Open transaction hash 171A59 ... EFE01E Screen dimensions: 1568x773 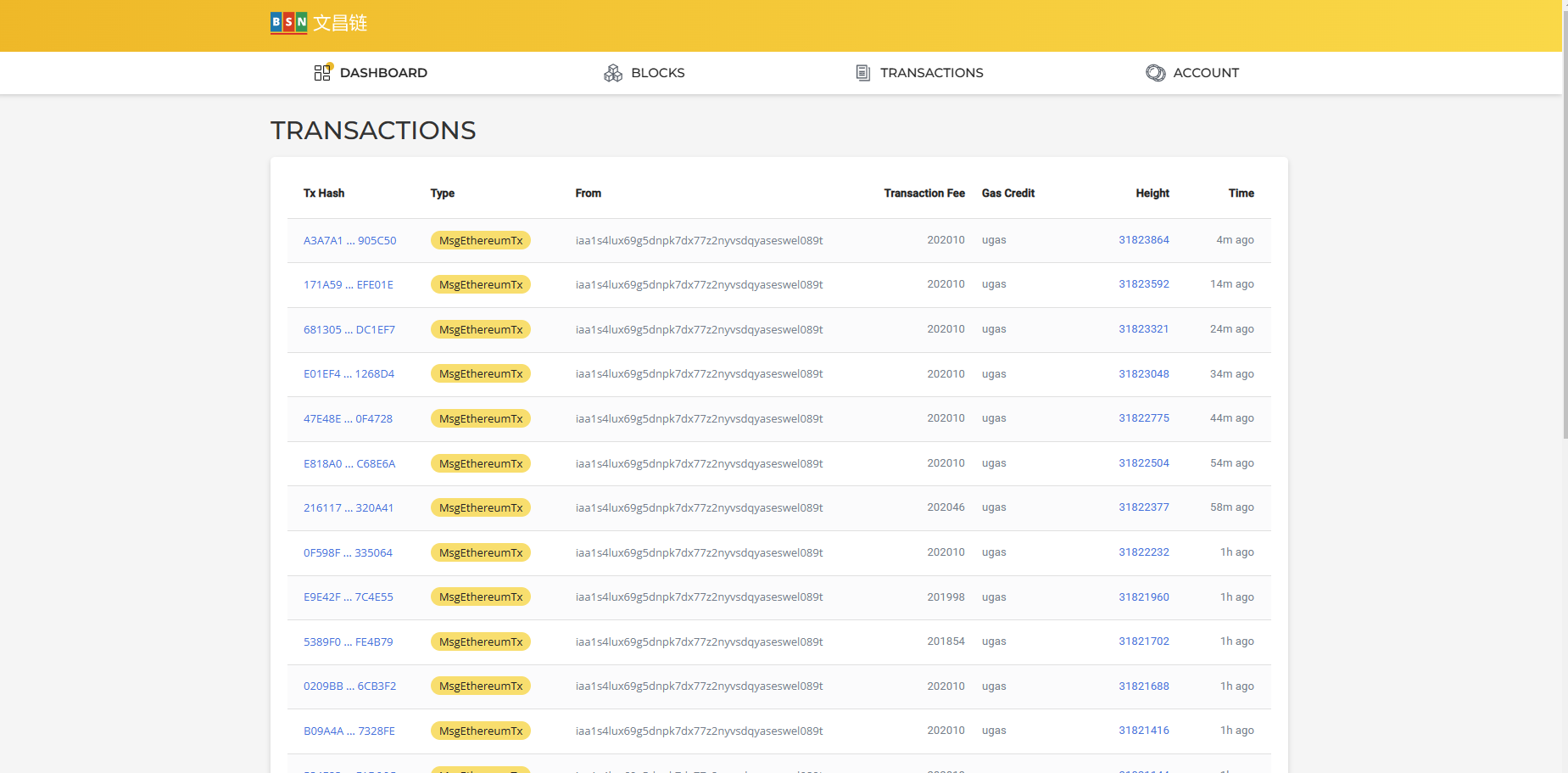pyautogui.click(x=349, y=284)
